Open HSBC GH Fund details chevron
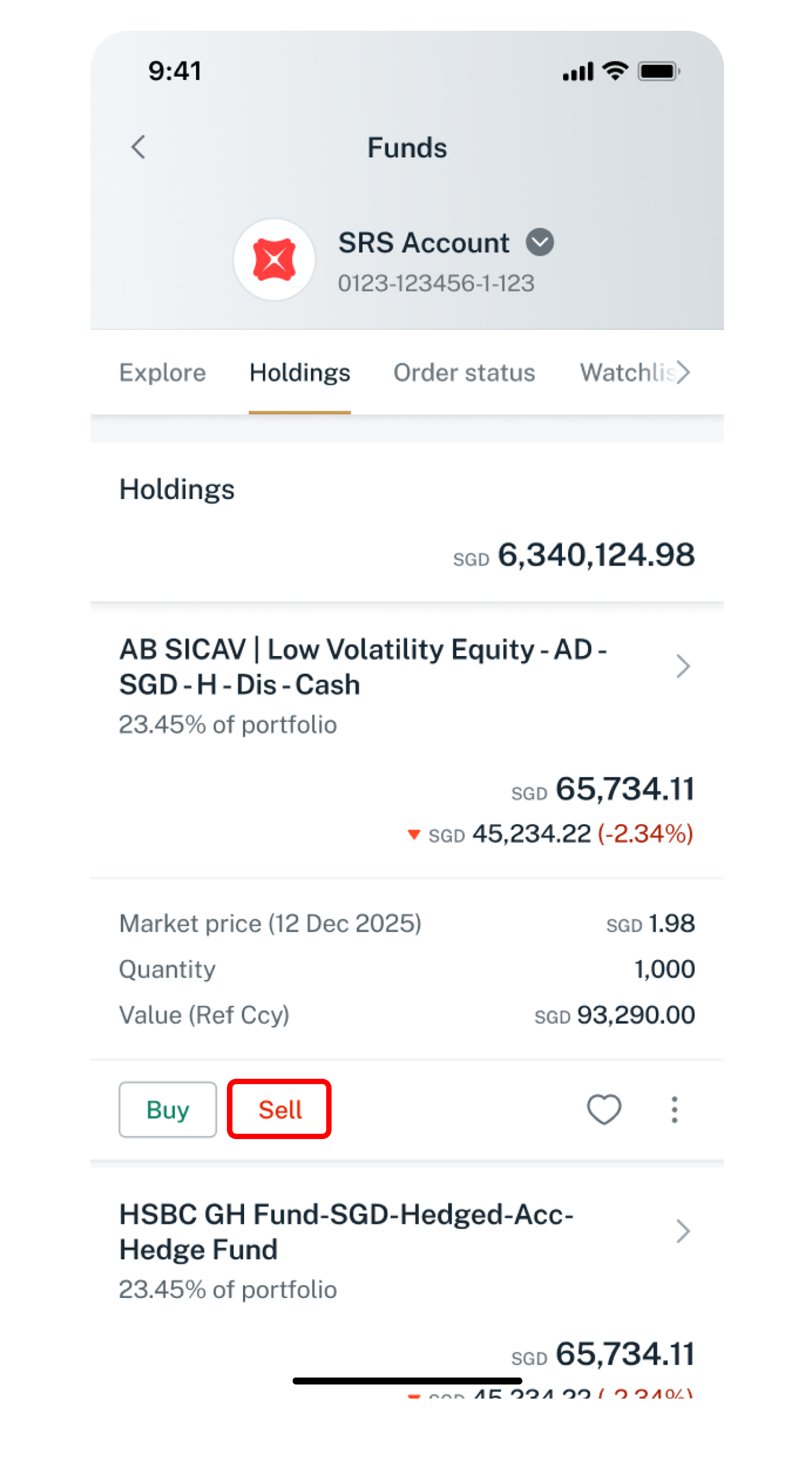 coord(683,1231)
